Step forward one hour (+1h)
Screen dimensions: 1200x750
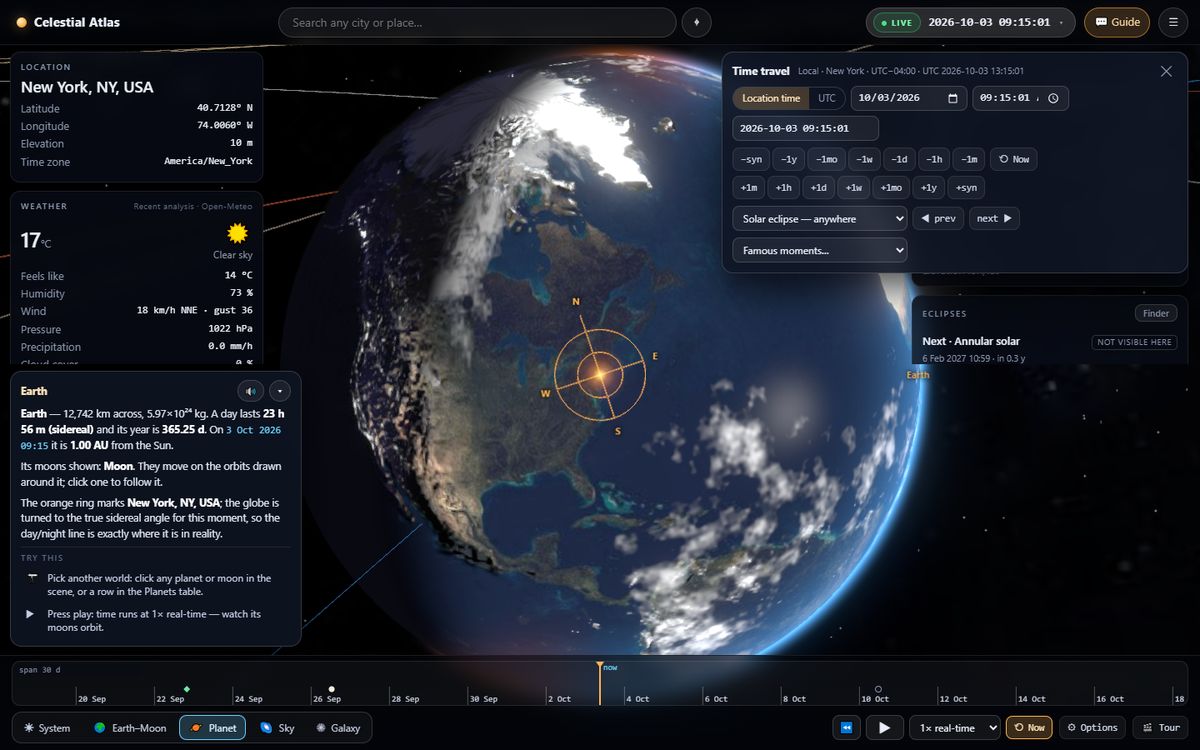tap(783, 187)
